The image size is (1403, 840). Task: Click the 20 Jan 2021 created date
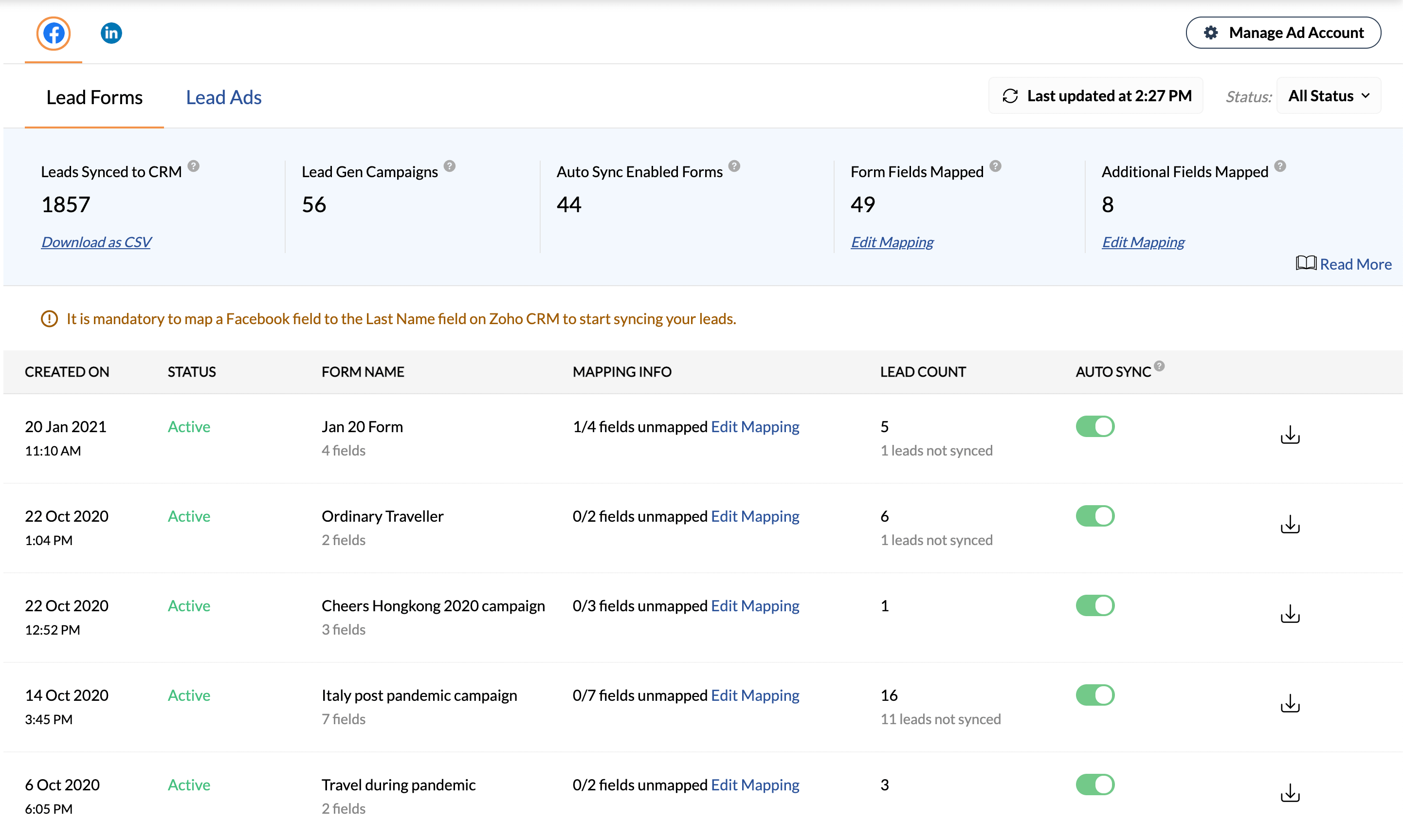(66, 427)
